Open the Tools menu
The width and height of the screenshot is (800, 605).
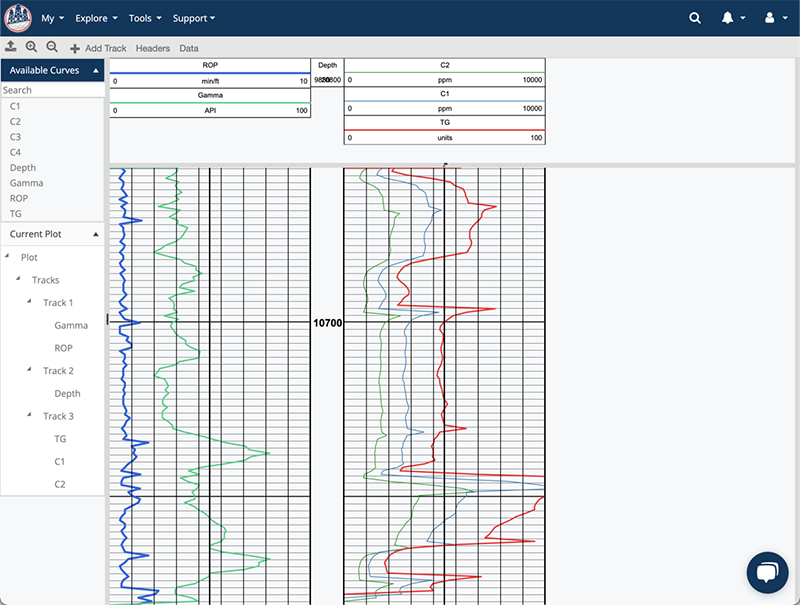[145, 18]
